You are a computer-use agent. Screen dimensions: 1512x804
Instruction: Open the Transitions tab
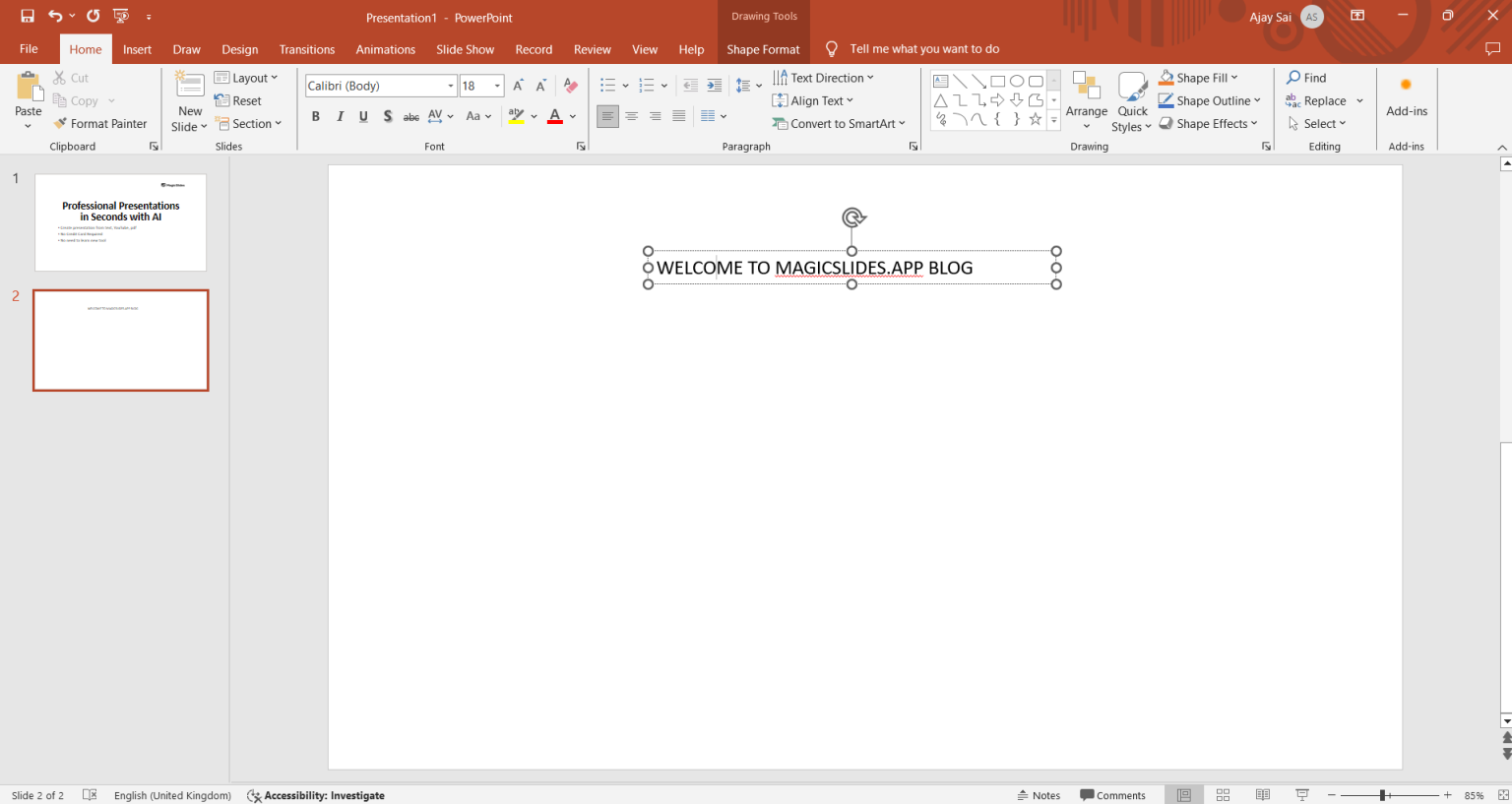pos(307,49)
